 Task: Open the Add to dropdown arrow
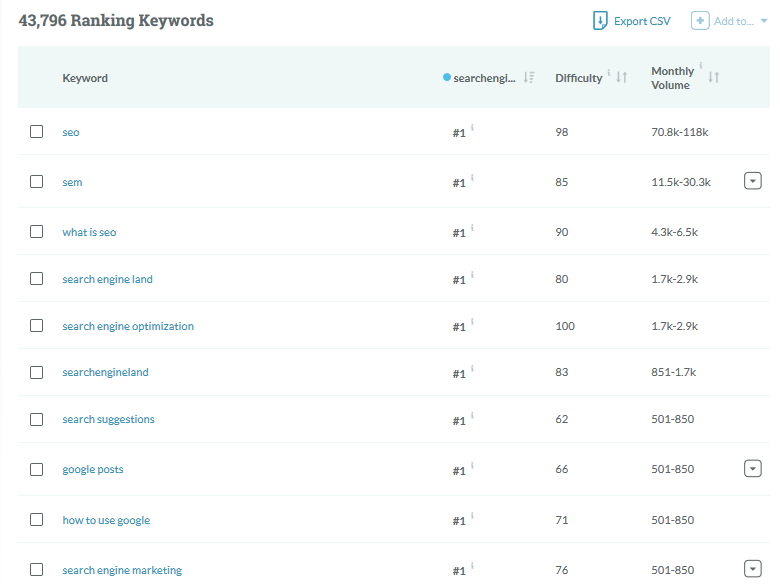pyautogui.click(x=764, y=21)
